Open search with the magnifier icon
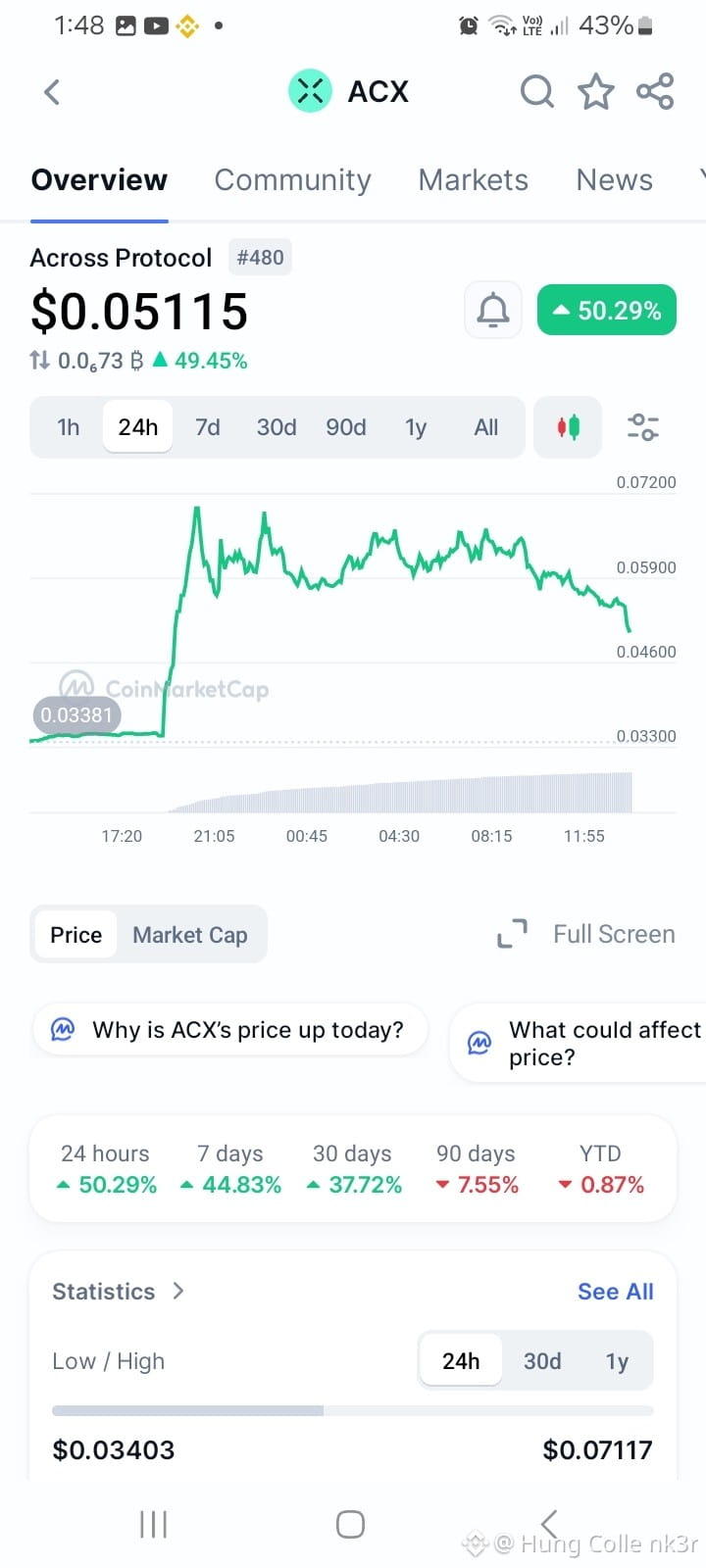The height and width of the screenshot is (1568, 706). coord(536,92)
